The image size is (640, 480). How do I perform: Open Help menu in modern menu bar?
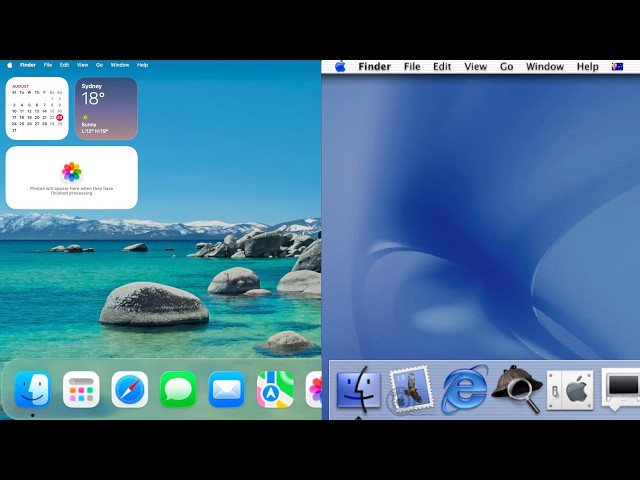tap(142, 65)
